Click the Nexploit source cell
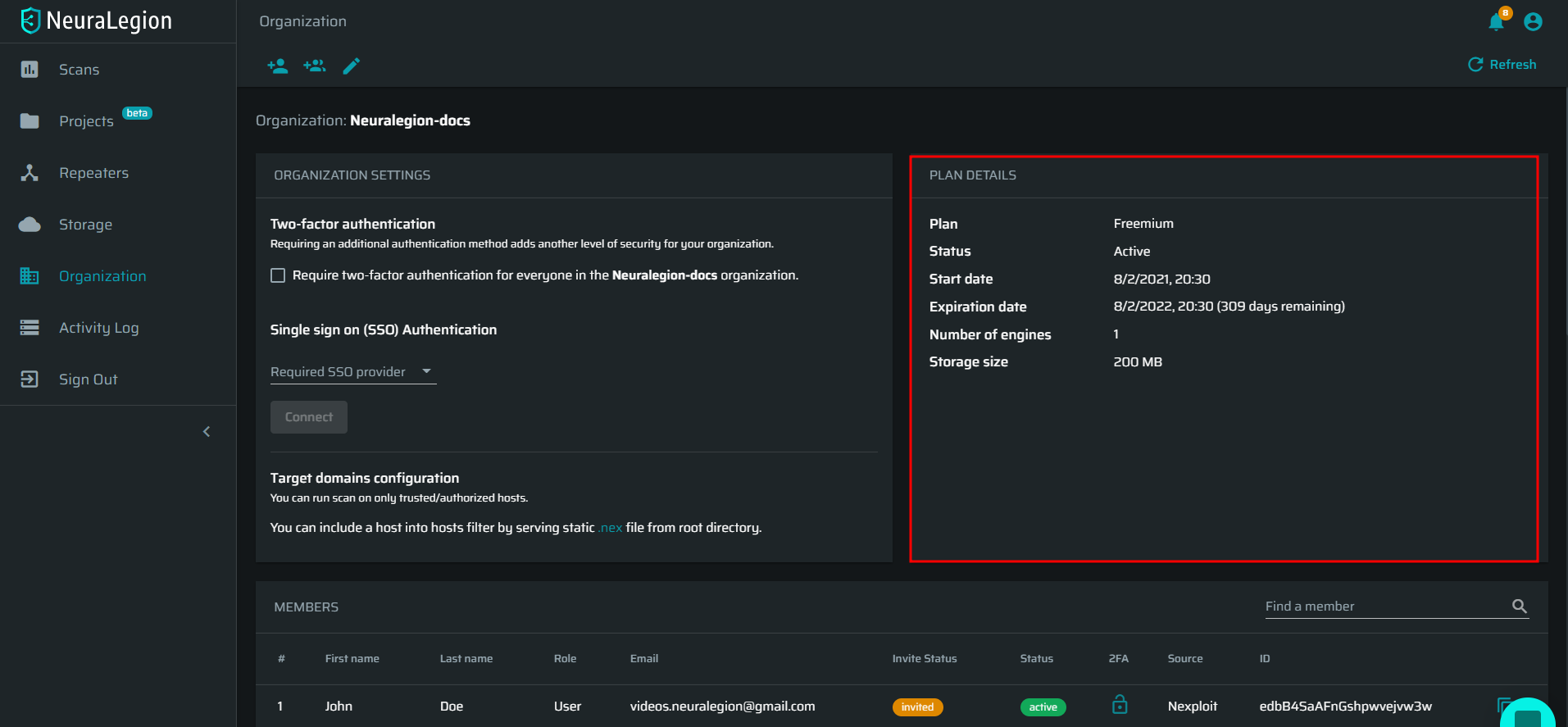1568x727 pixels. tap(1192, 707)
